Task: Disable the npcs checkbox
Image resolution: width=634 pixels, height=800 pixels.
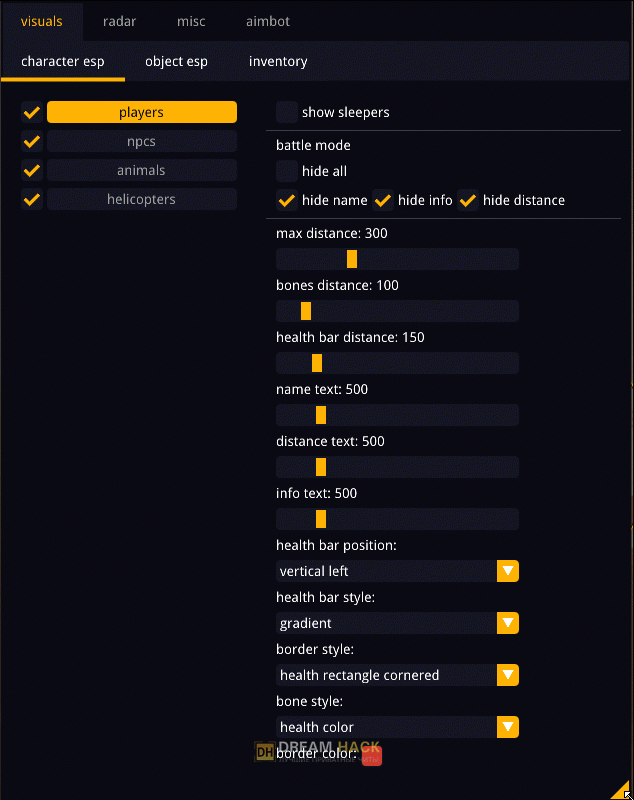Action: tap(32, 141)
